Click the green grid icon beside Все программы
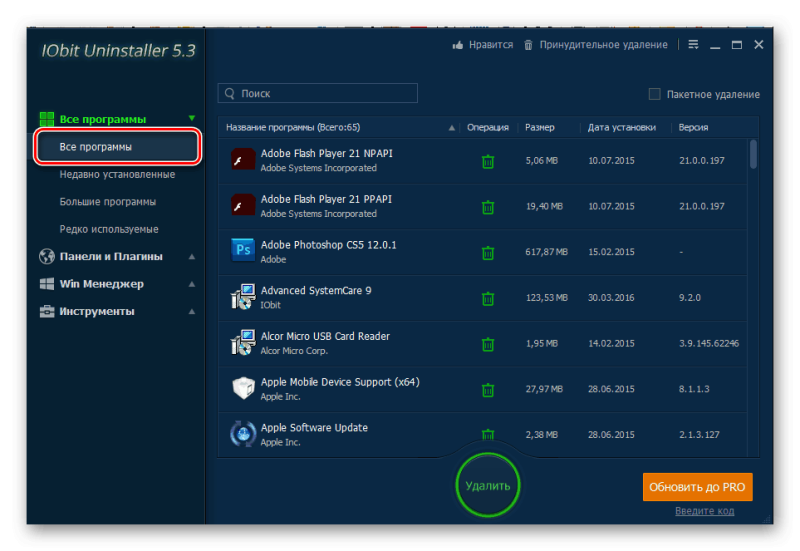This screenshot has height=551, width=800. [46, 119]
